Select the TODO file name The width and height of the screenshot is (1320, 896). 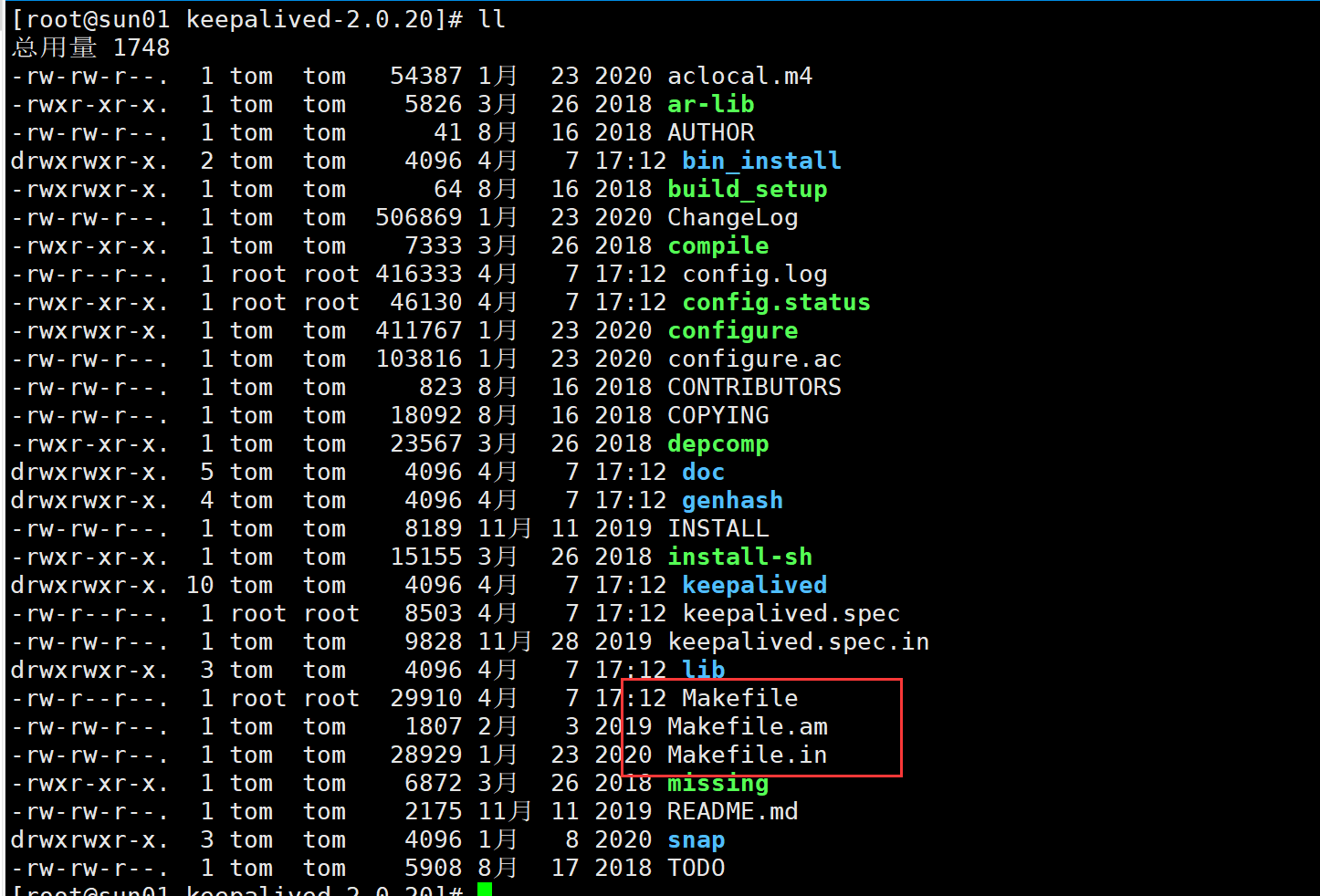[x=697, y=868]
